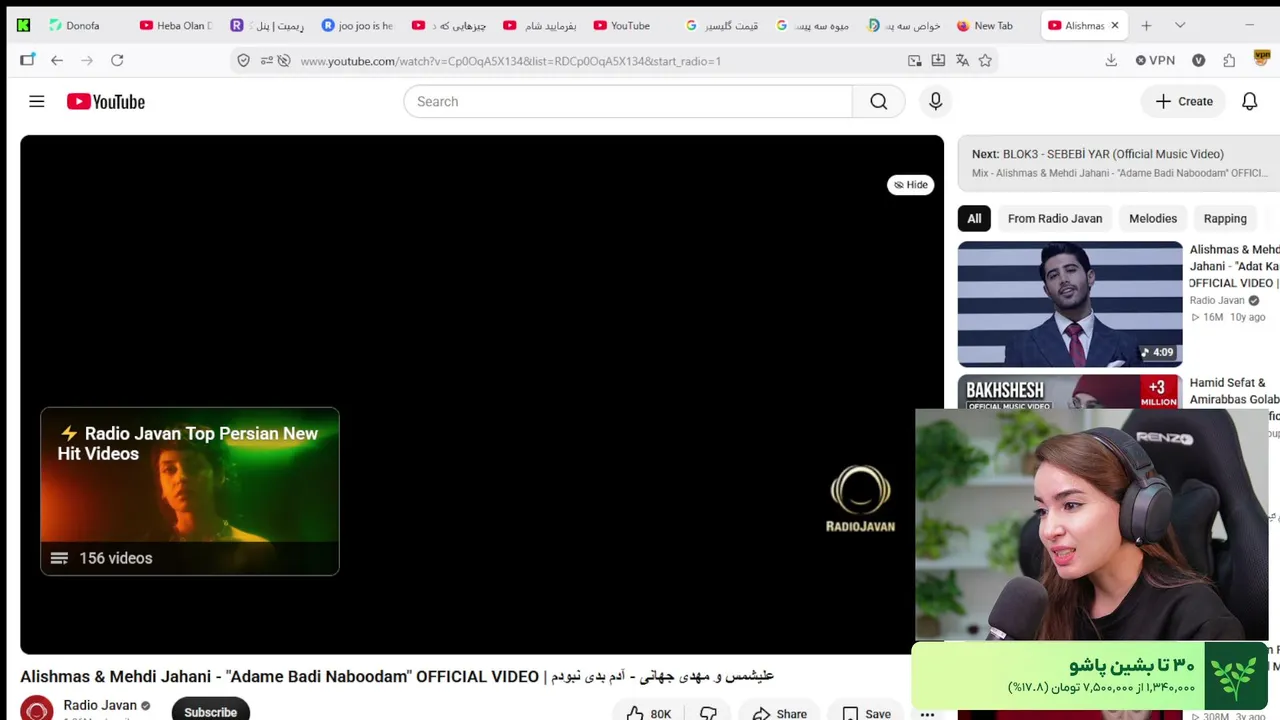Viewport: 1280px width, 720px height.
Task: Switch to the joo joo is he tab
Action: coord(357,26)
